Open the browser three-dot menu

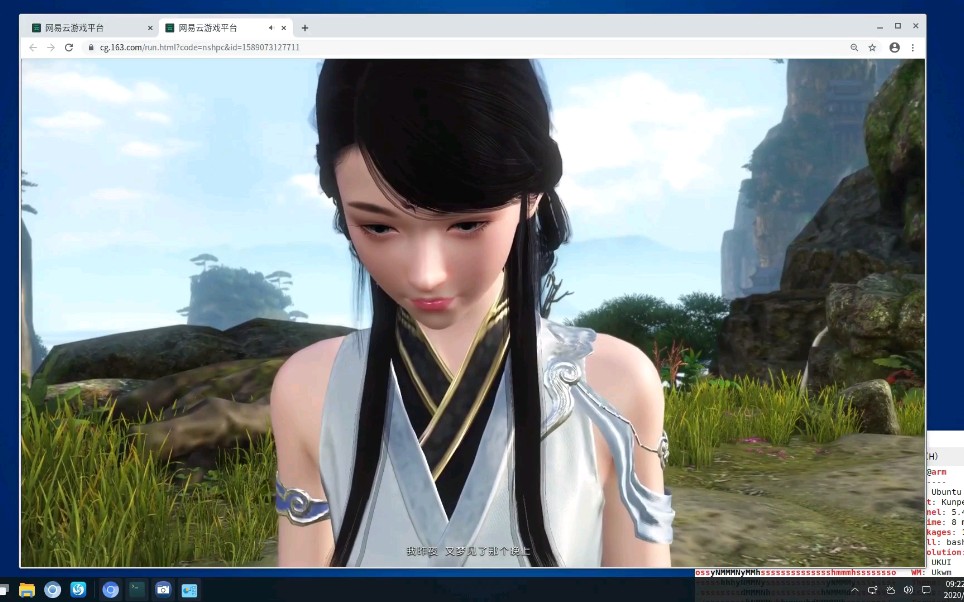[913, 47]
